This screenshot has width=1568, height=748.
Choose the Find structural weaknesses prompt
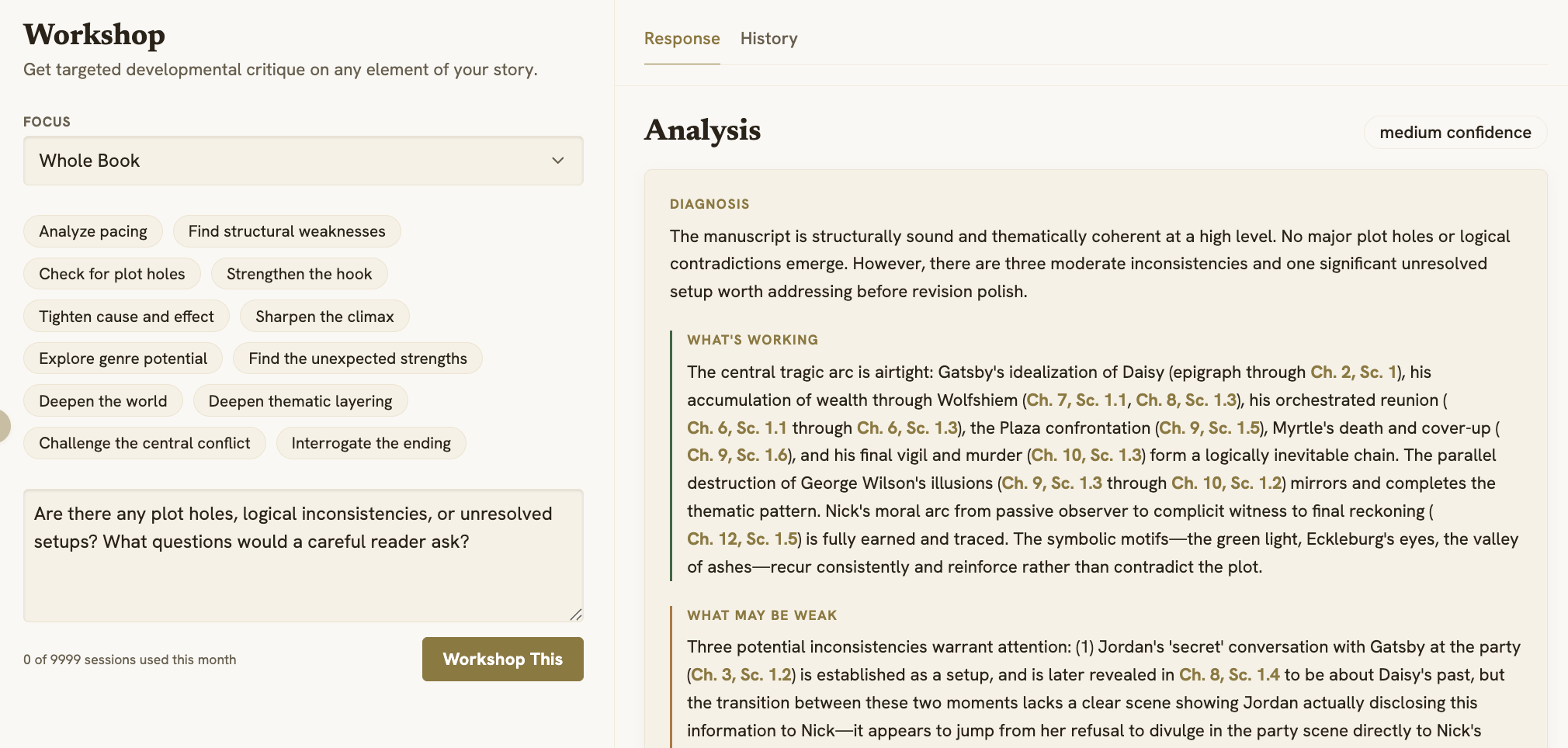pyautogui.click(x=286, y=231)
